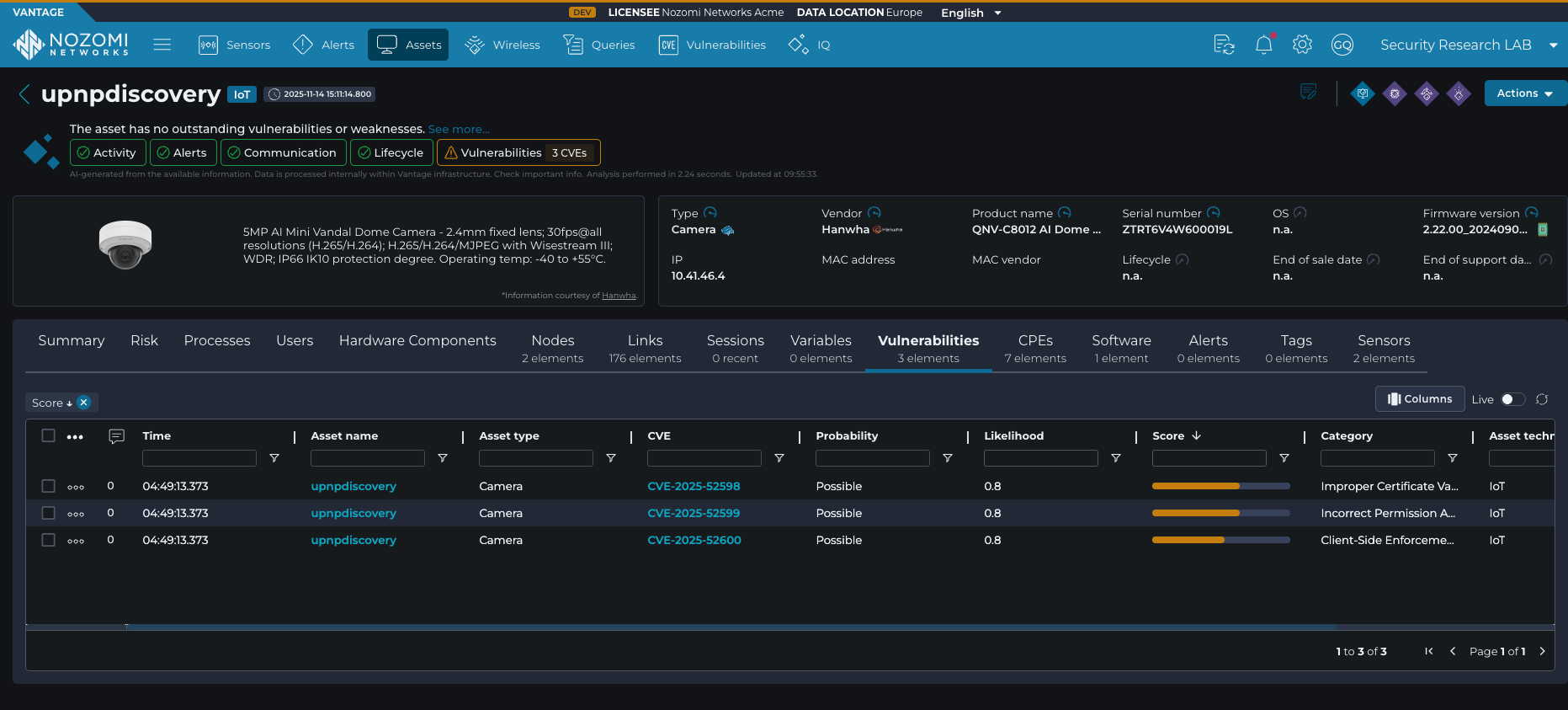Click the Vulnerabilities 3 CVEs chip

(x=518, y=152)
